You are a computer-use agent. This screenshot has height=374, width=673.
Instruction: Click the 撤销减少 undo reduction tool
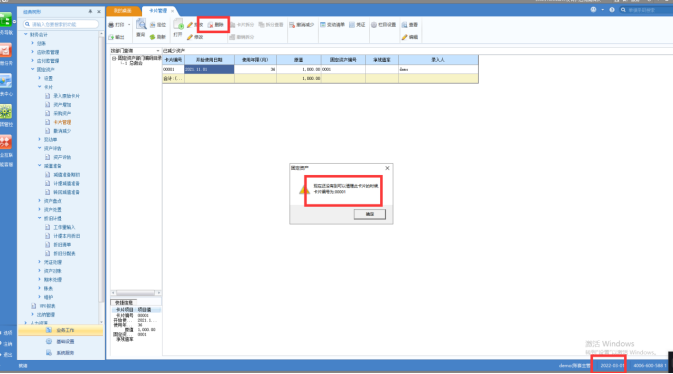(302, 25)
